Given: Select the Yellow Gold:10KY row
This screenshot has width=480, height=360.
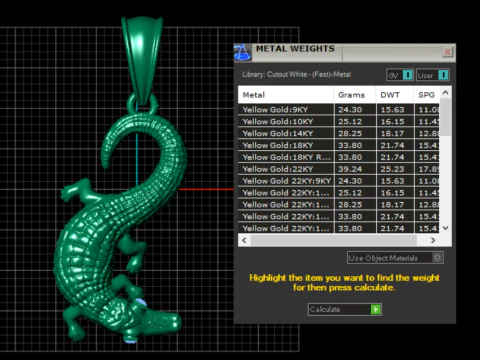Looking at the screenshot, I should coord(339,121).
